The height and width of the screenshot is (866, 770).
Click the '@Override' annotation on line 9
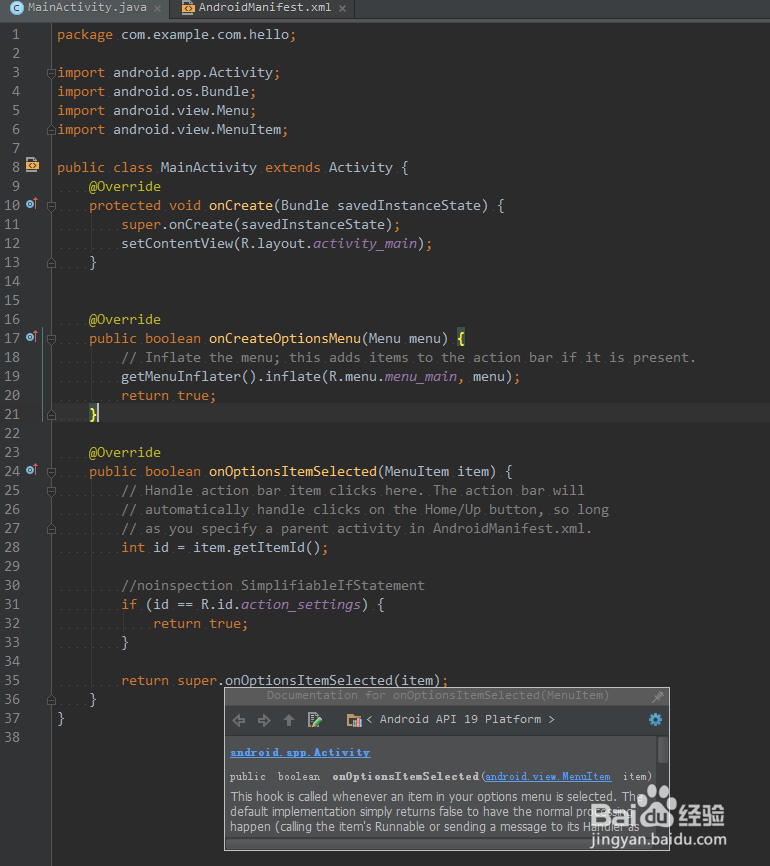(125, 187)
